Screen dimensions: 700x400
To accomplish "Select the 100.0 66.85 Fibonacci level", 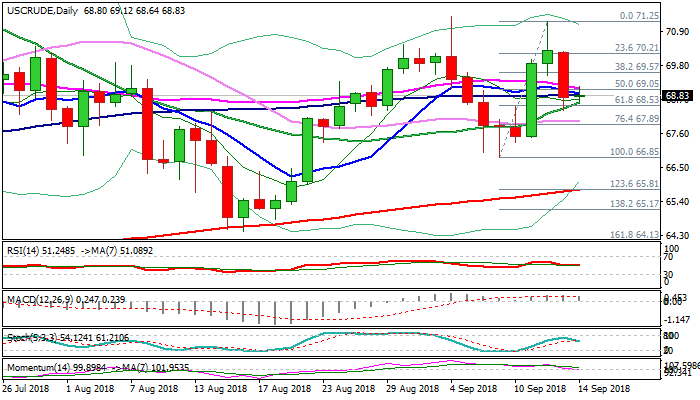I will click(x=633, y=151).
